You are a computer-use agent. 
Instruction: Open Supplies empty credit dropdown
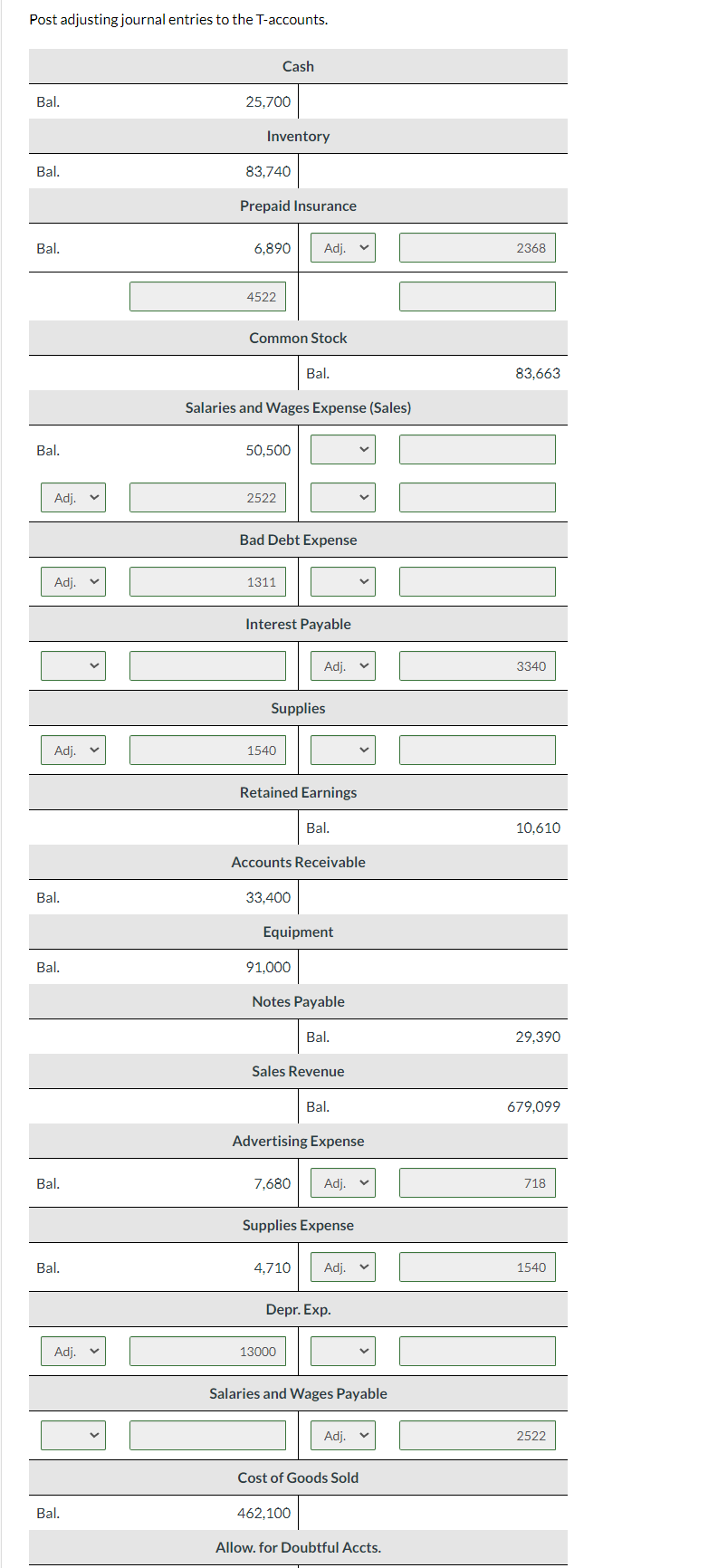click(x=343, y=751)
